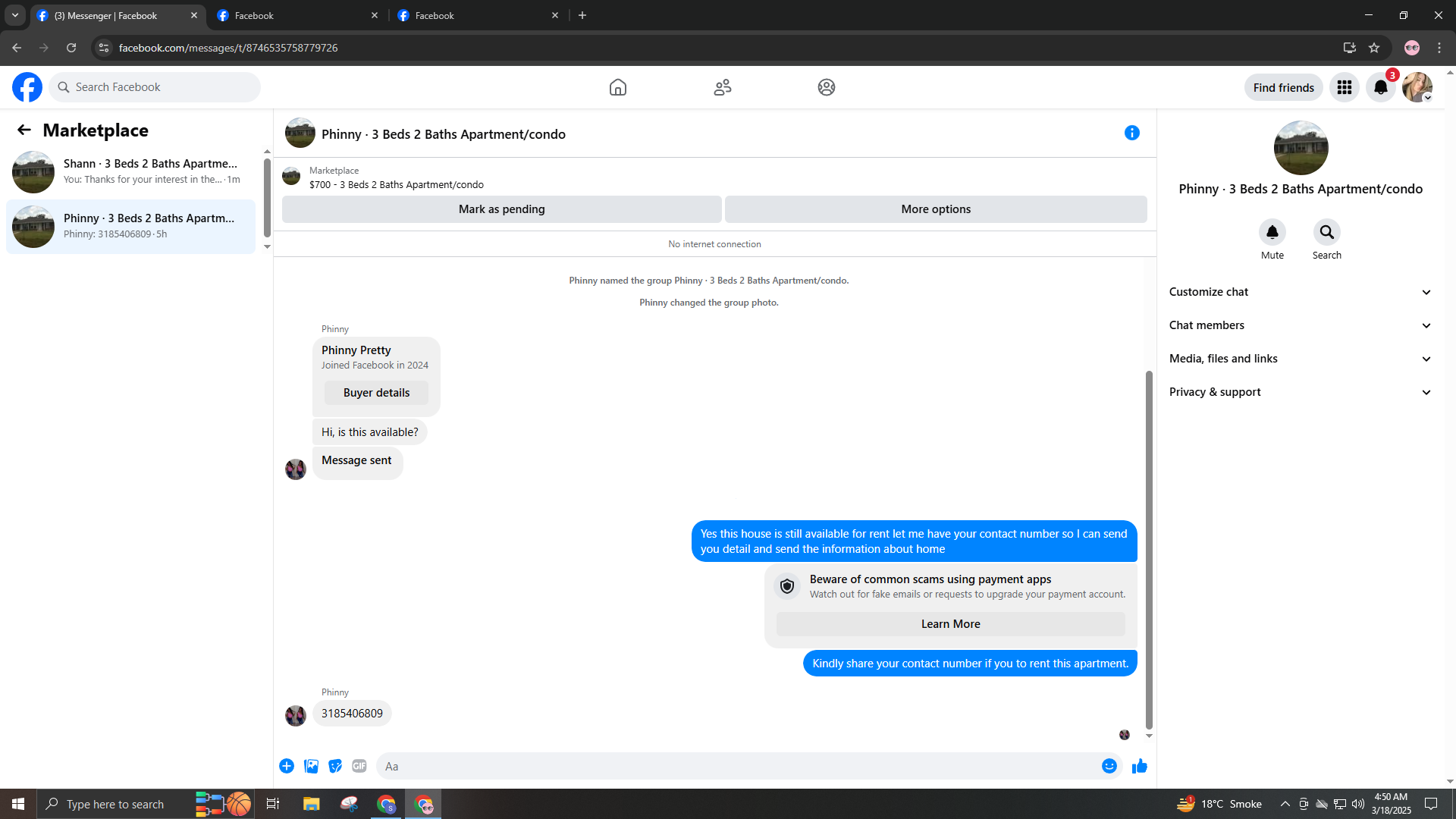Expand the Customize chat section

coord(1300,292)
